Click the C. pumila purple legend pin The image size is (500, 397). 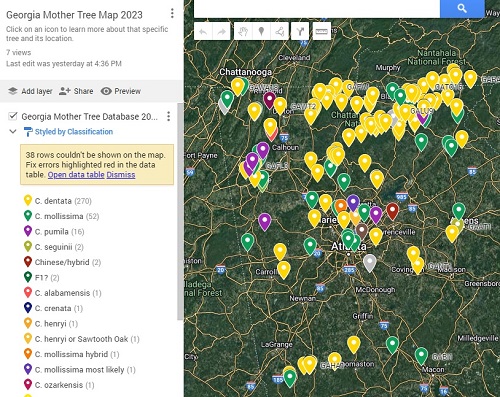28,231
